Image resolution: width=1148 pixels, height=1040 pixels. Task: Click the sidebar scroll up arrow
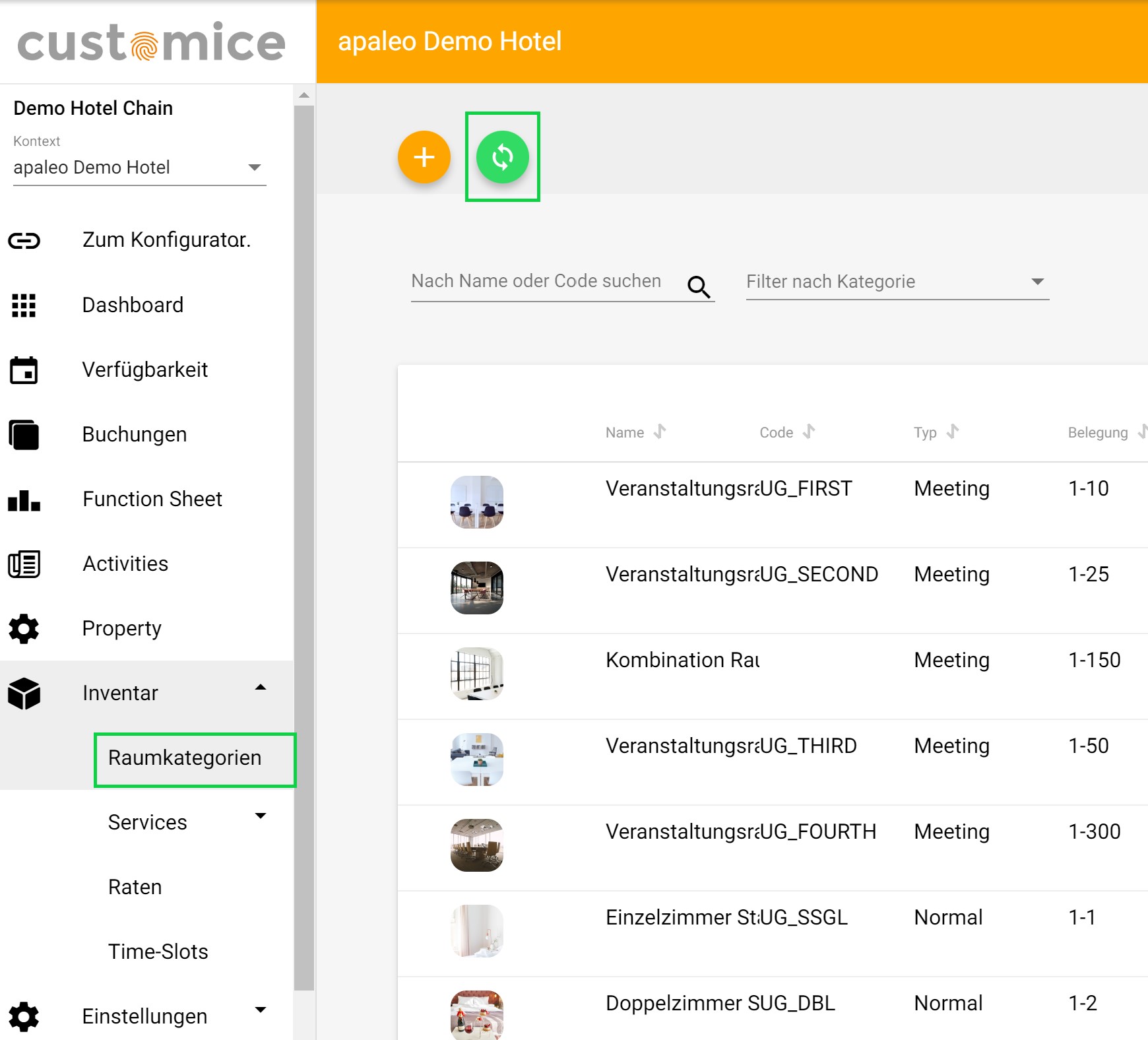[x=304, y=95]
